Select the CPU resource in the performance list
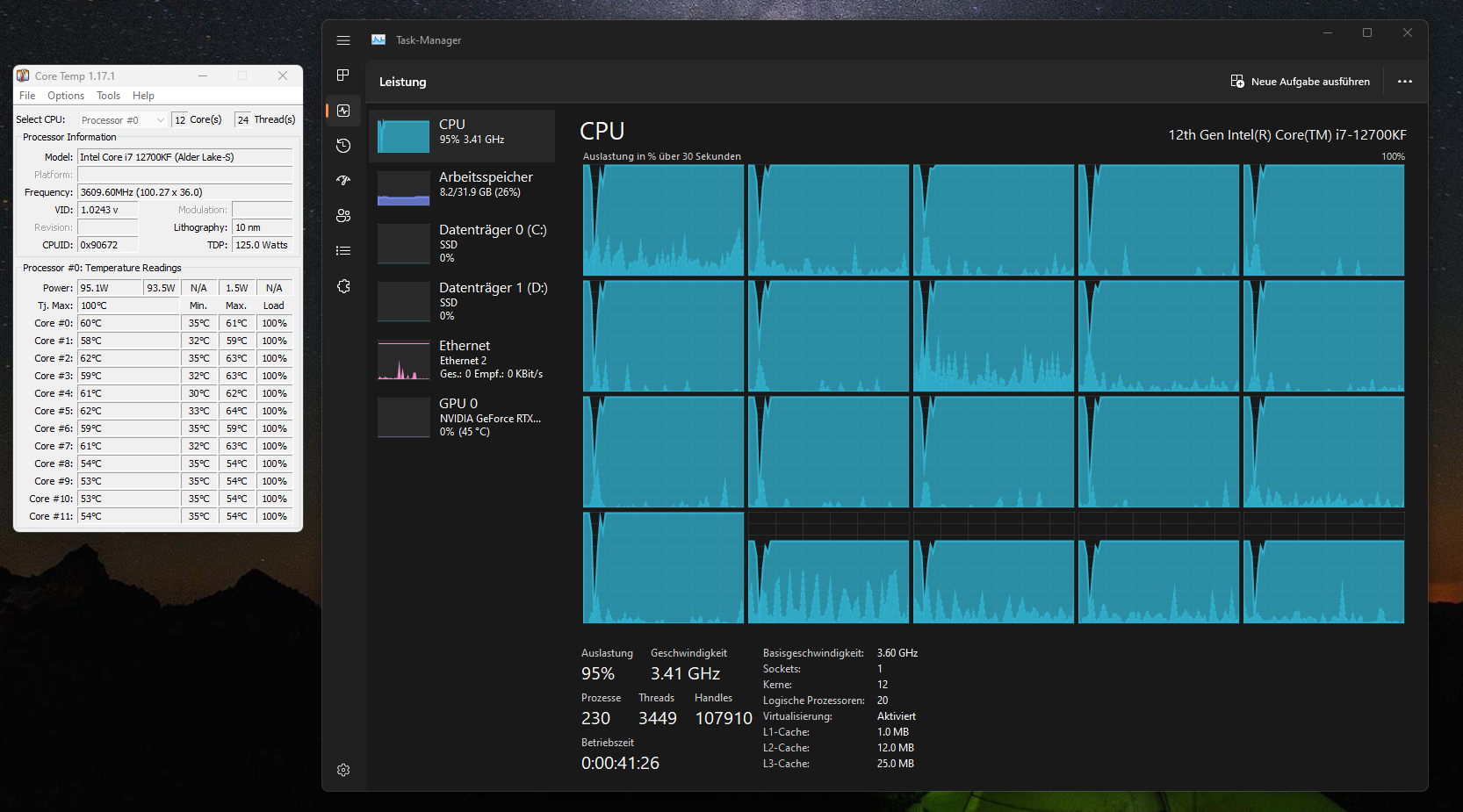The width and height of the screenshot is (1463, 812). tap(462, 136)
